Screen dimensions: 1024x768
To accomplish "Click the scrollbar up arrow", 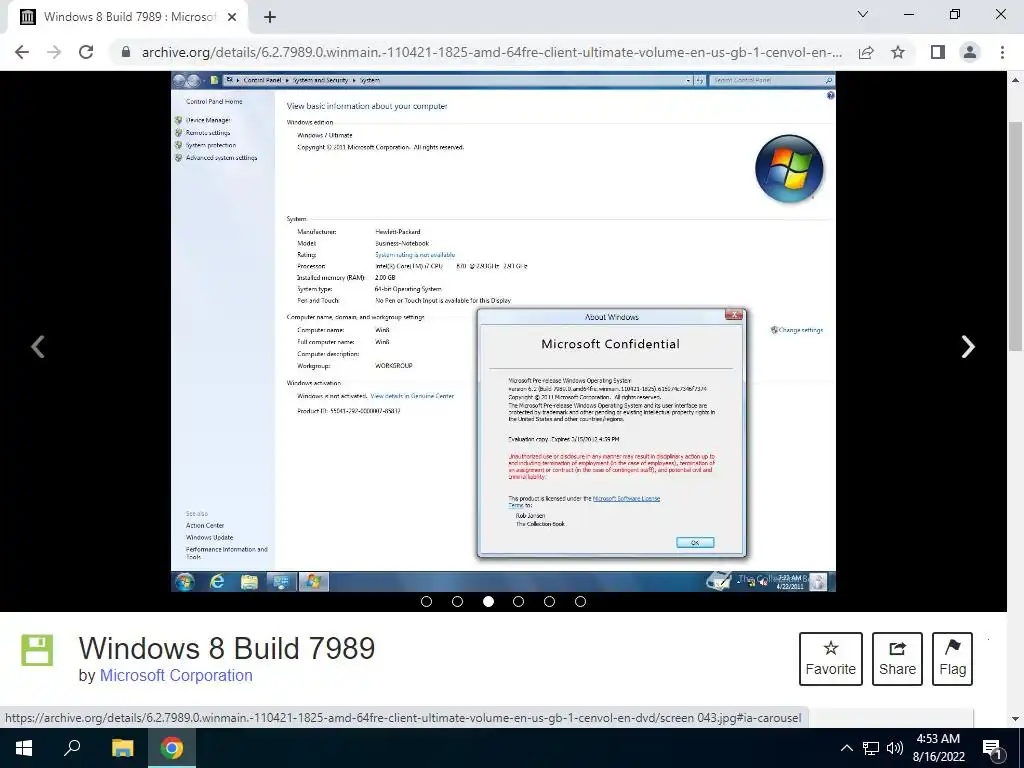I will click(1016, 80).
